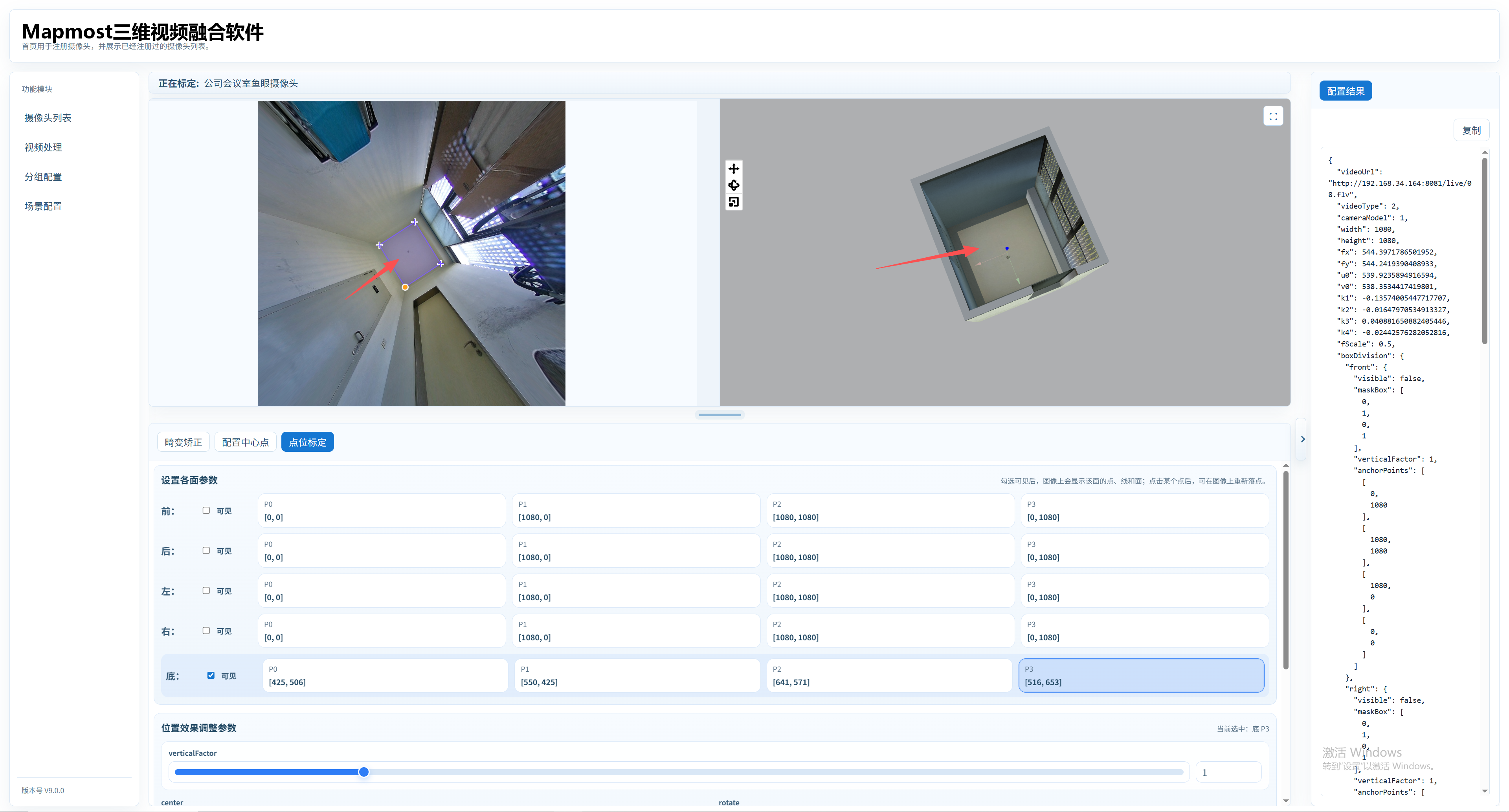Image resolution: width=1509 pixels, height=812 pixels.
Task: Select the 前 row P3 point field
Action: pos(1145,511)
